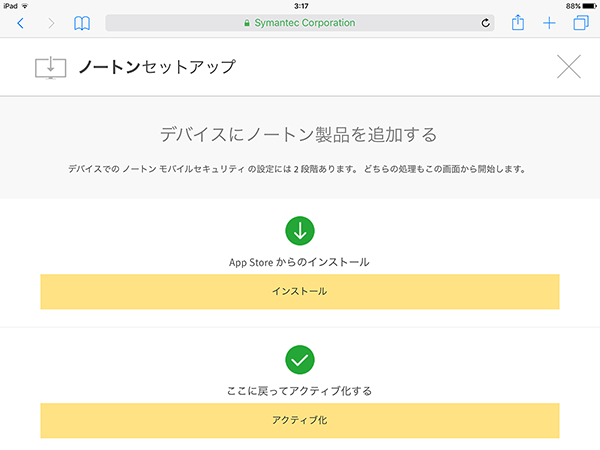
Task: Close Norton setup with X icon
Action: pyautogui.click(x=569, y=67)
